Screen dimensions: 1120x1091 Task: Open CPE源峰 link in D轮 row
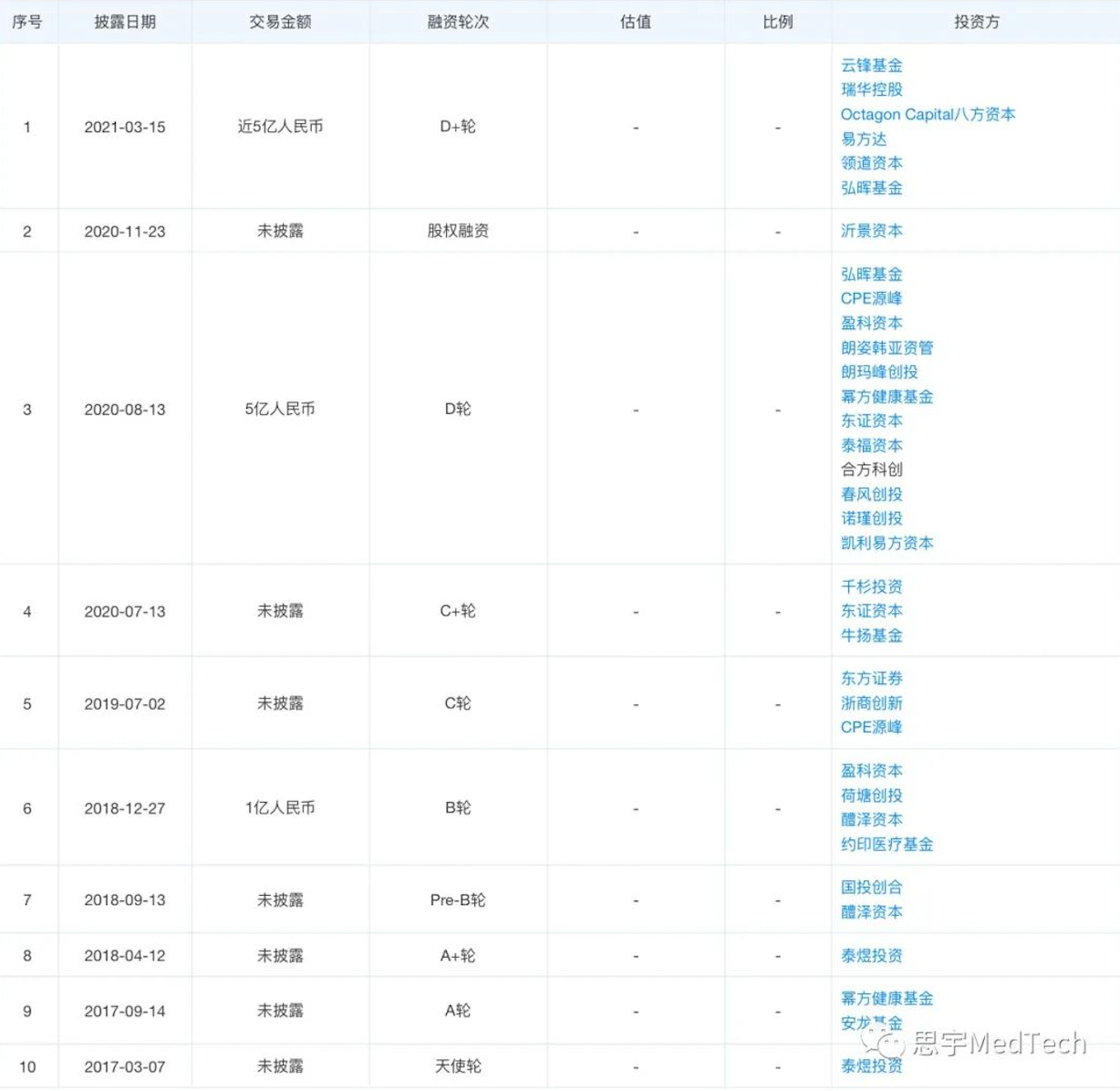point(871,298)
